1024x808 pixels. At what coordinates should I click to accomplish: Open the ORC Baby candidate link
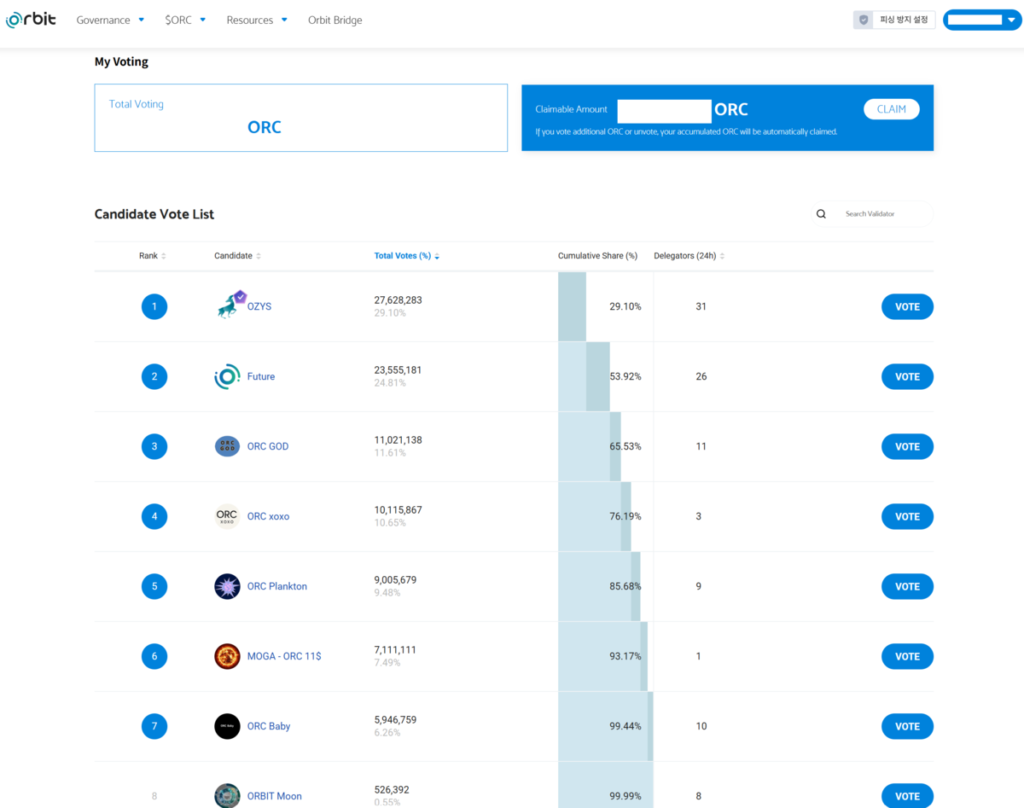[268, 726]
